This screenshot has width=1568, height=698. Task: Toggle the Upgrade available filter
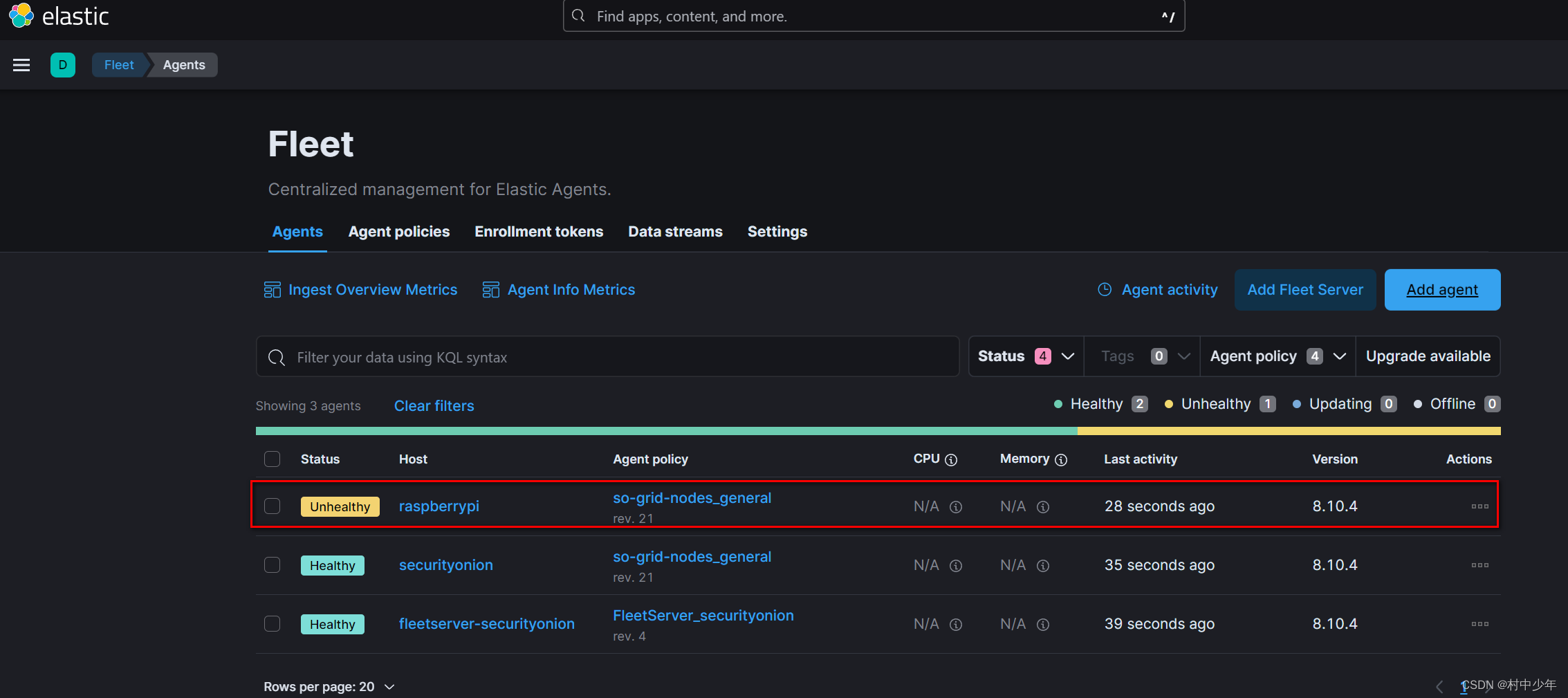[x=1428, y=356]
